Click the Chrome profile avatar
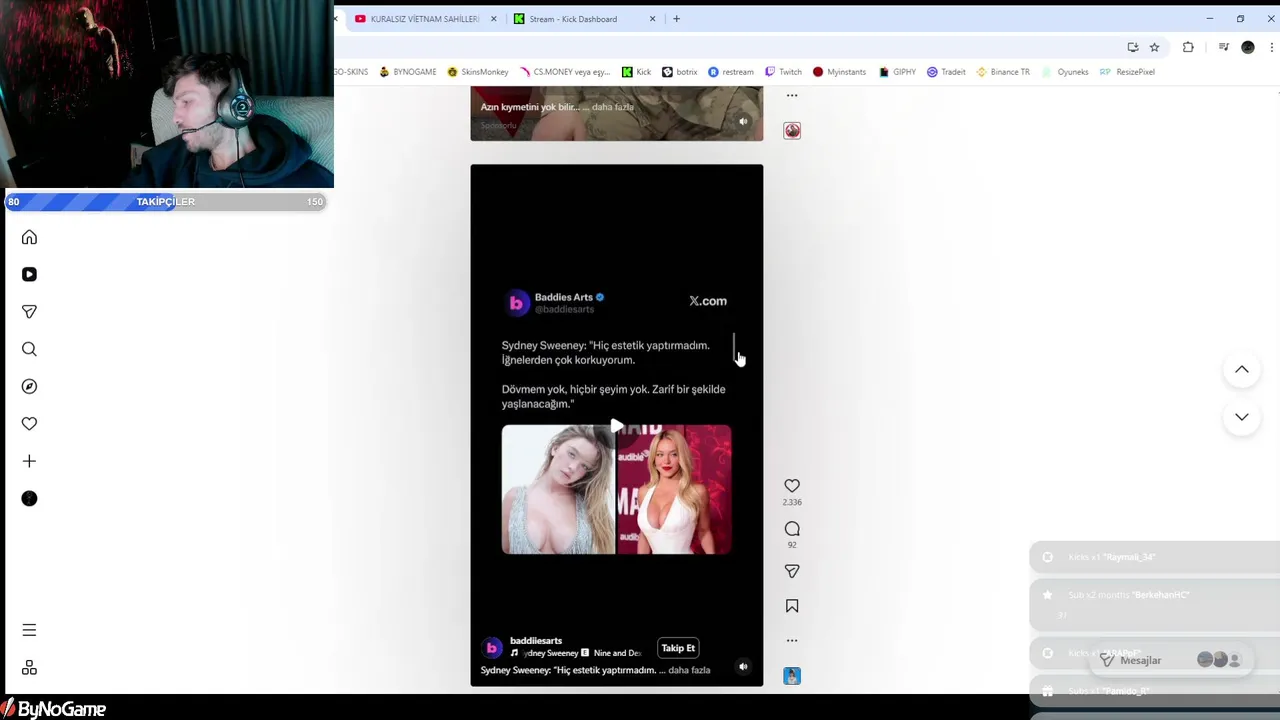This screenshot has height=720, width=1280. pyautogui.click(x=1248, y=47)
